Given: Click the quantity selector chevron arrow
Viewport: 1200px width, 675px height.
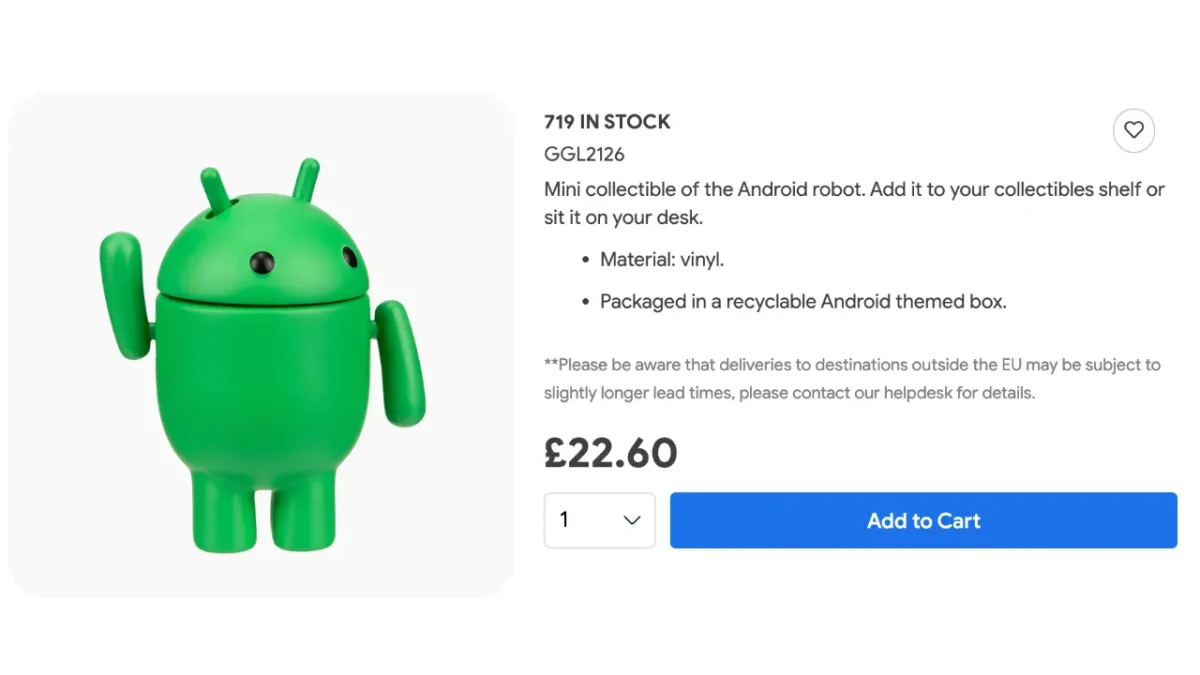Looking at the screenshot, I should [632, 520].
